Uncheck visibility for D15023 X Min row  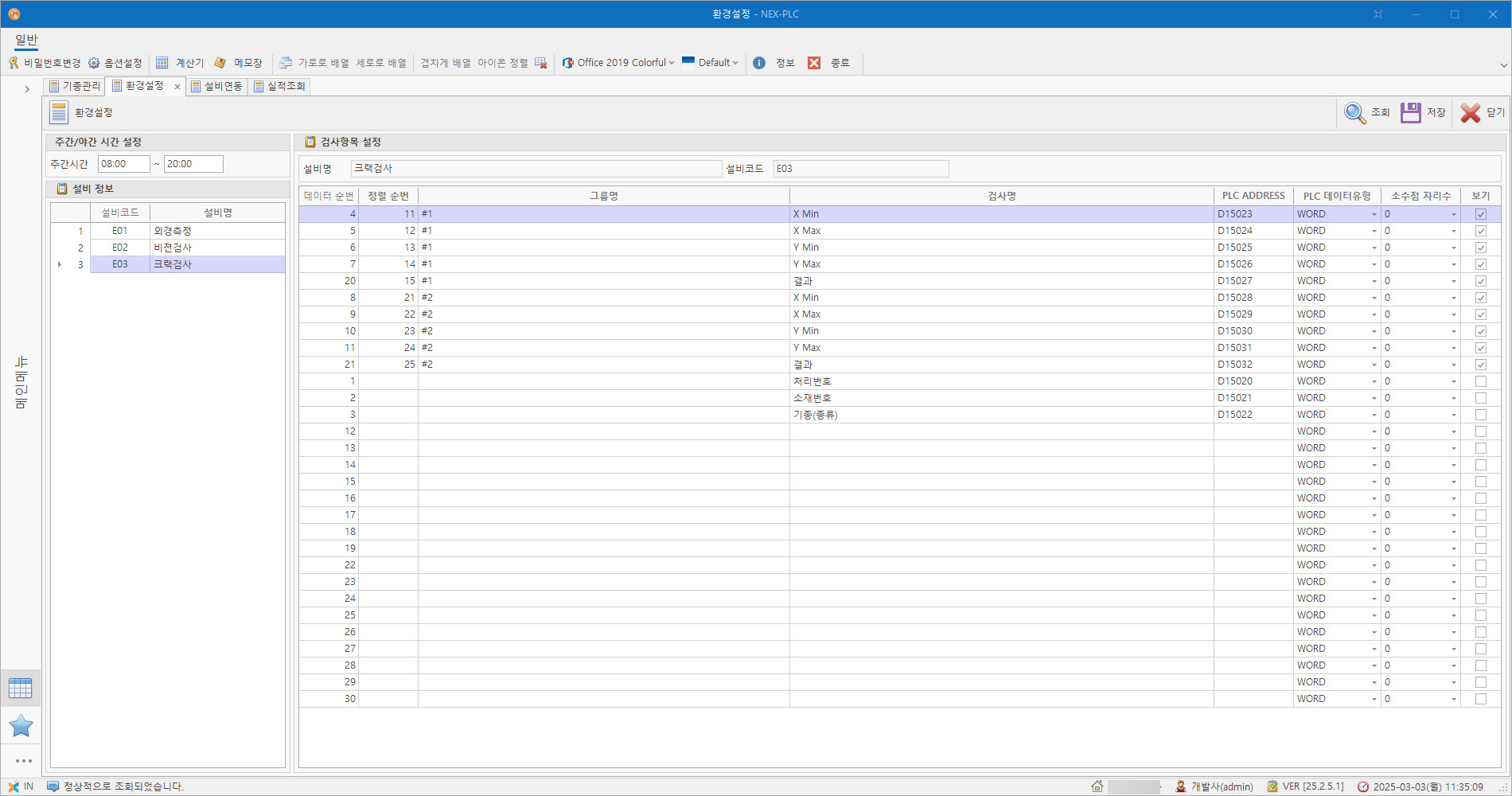click(1480, 214)
